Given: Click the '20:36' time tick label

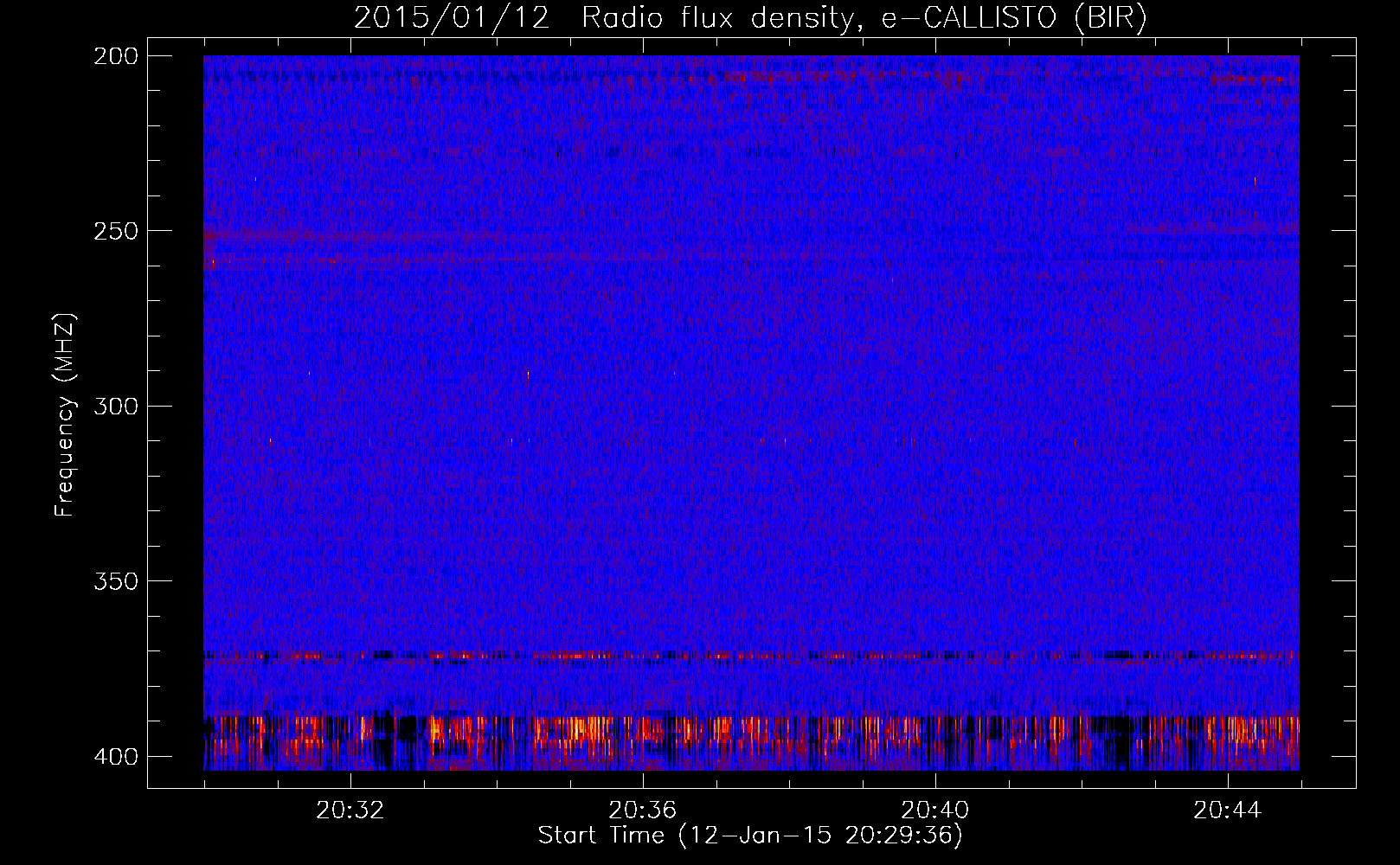Looking at the screenshot, I should pyautogui.click(x=643, y=811).
